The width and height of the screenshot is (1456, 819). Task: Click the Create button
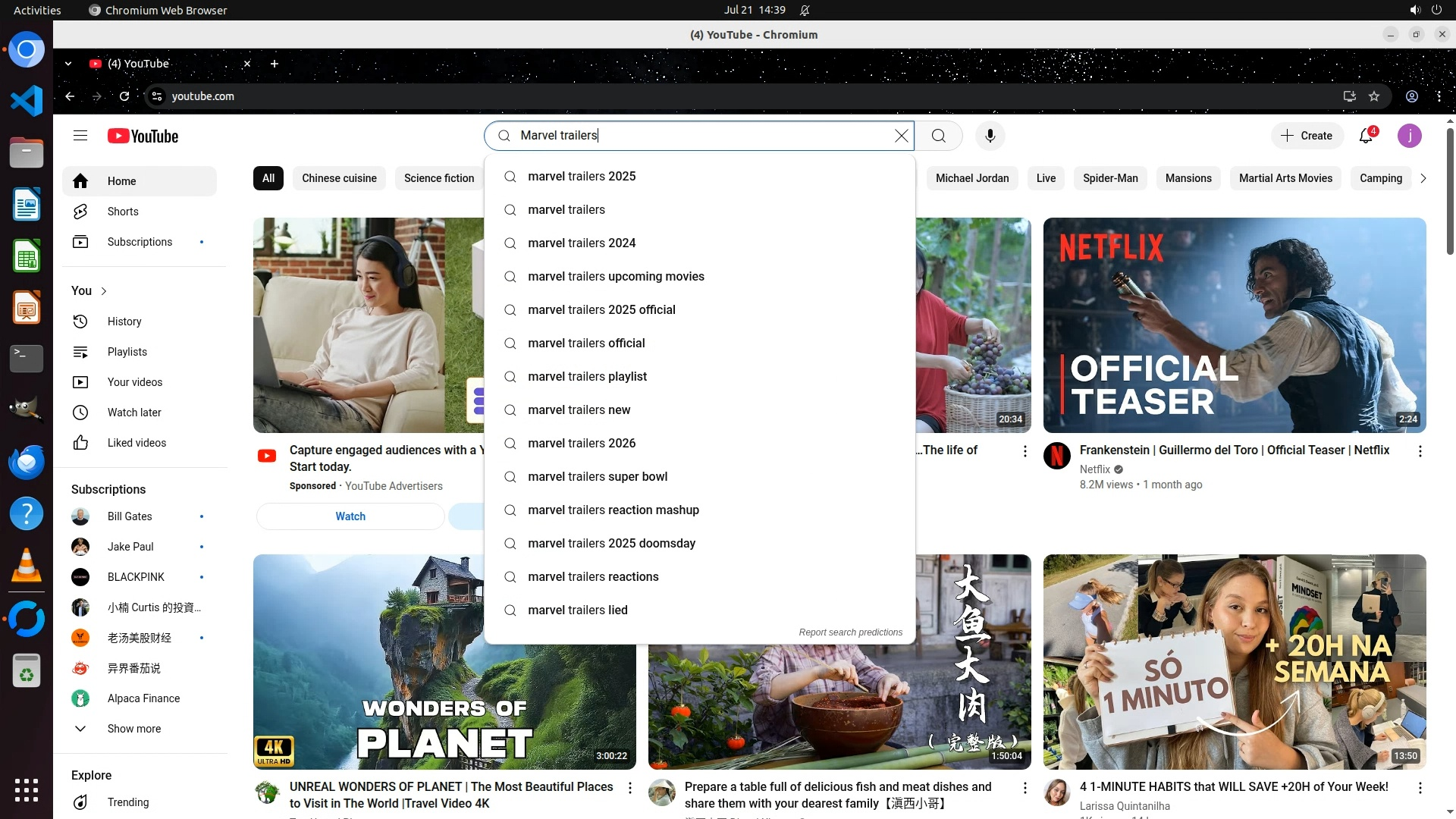pos(1307,136)
